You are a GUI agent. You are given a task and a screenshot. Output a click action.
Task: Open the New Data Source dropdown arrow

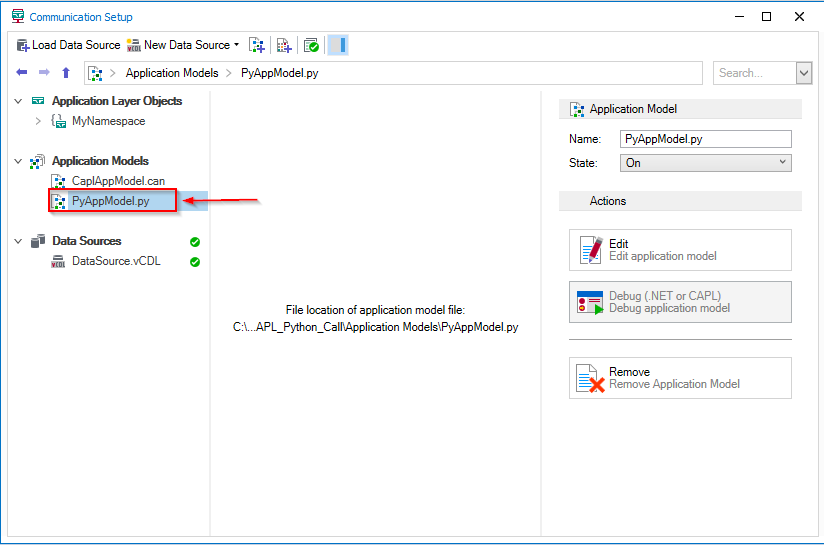(x=237, y=45)
